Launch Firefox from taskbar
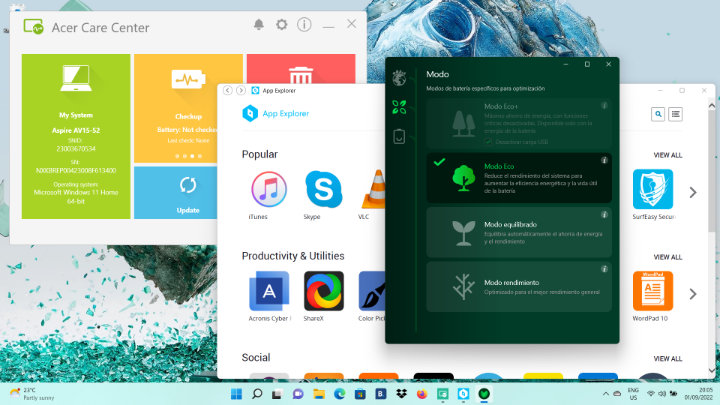720x405 pixels. pyautogui.click(x=422, y=394)
